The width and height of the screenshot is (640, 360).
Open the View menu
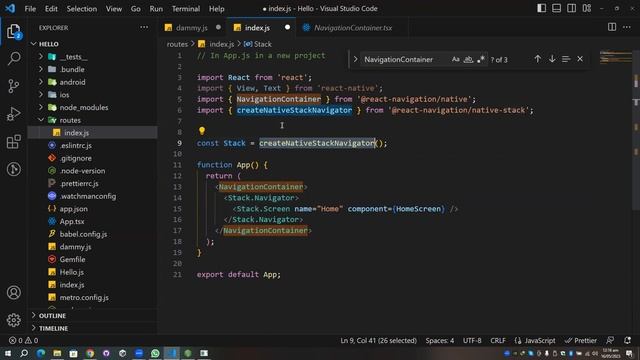(x=113, y=9)
